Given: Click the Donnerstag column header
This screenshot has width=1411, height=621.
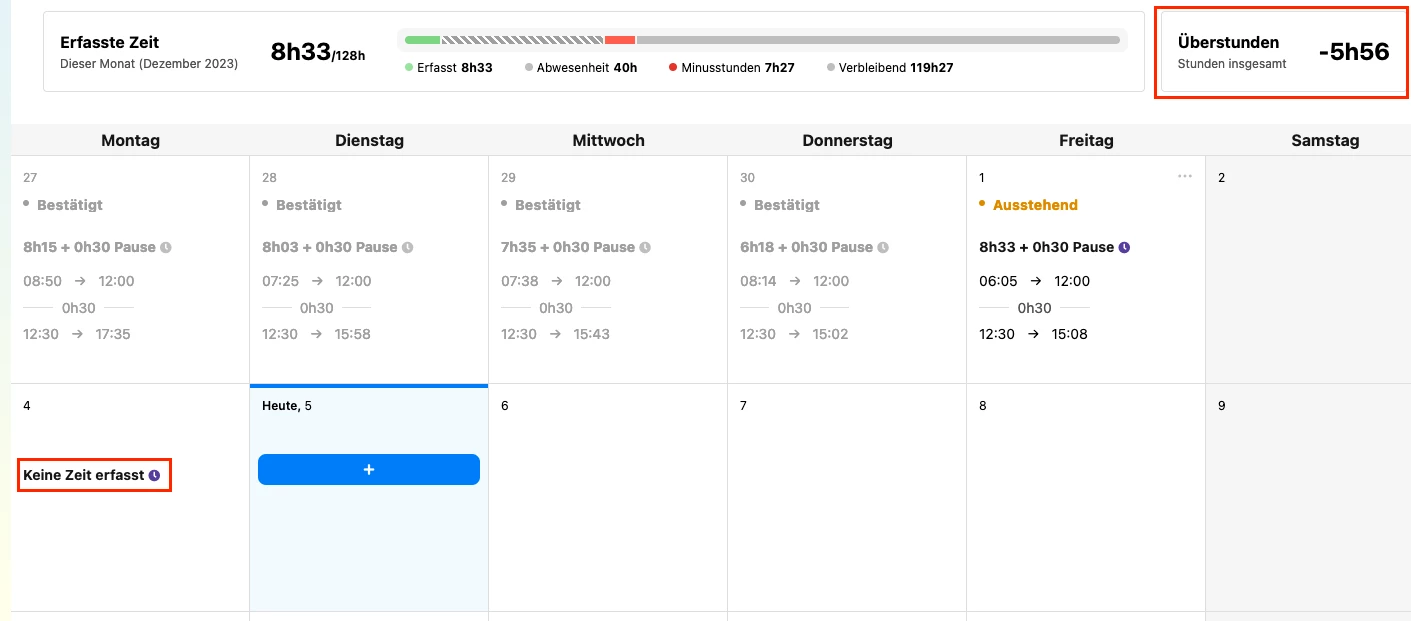Looking at the screenshot, I should coord(847,141).
